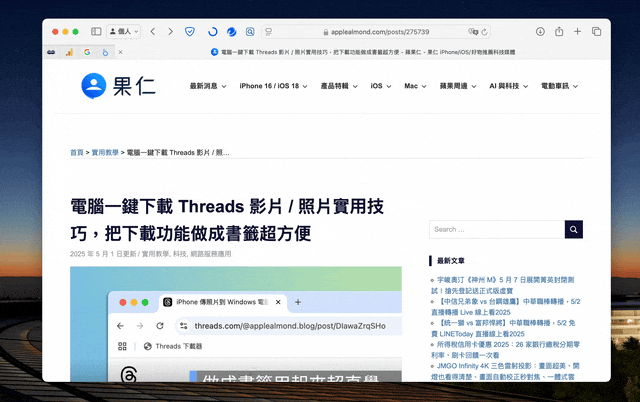
Task: Expand the iOS menu
Action: pyautogui.click(x=381, y=86)
